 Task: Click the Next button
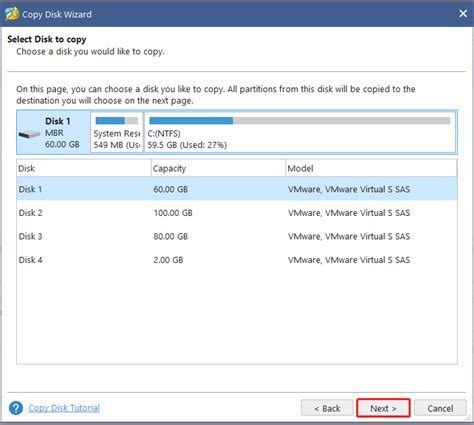(x=383, y=408)
